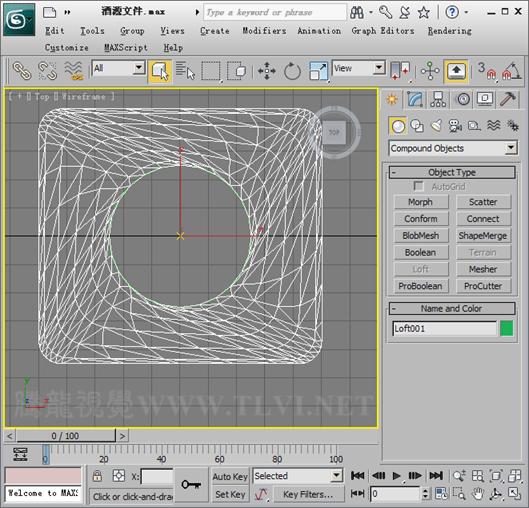
Task: Toggle the Auto Key button
Action: click(x=230, y=476)
